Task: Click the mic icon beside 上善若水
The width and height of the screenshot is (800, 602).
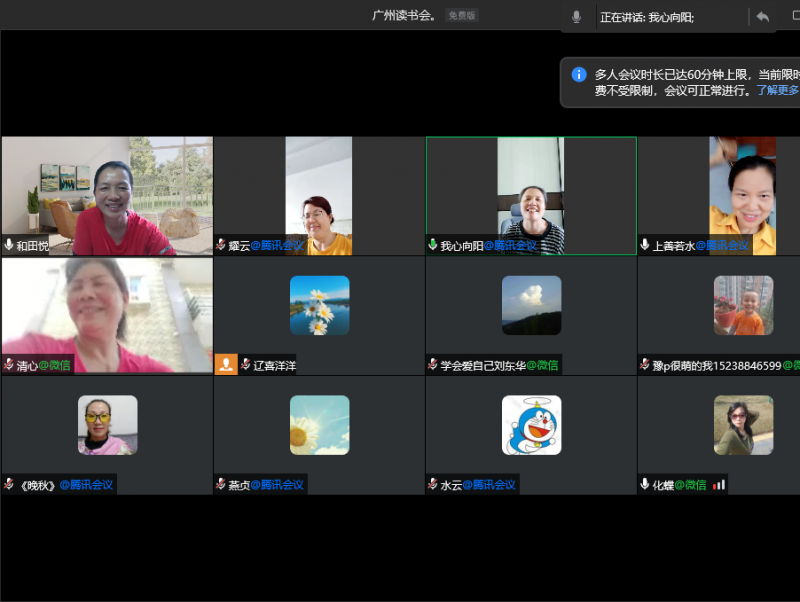Action: pos(645,245)
